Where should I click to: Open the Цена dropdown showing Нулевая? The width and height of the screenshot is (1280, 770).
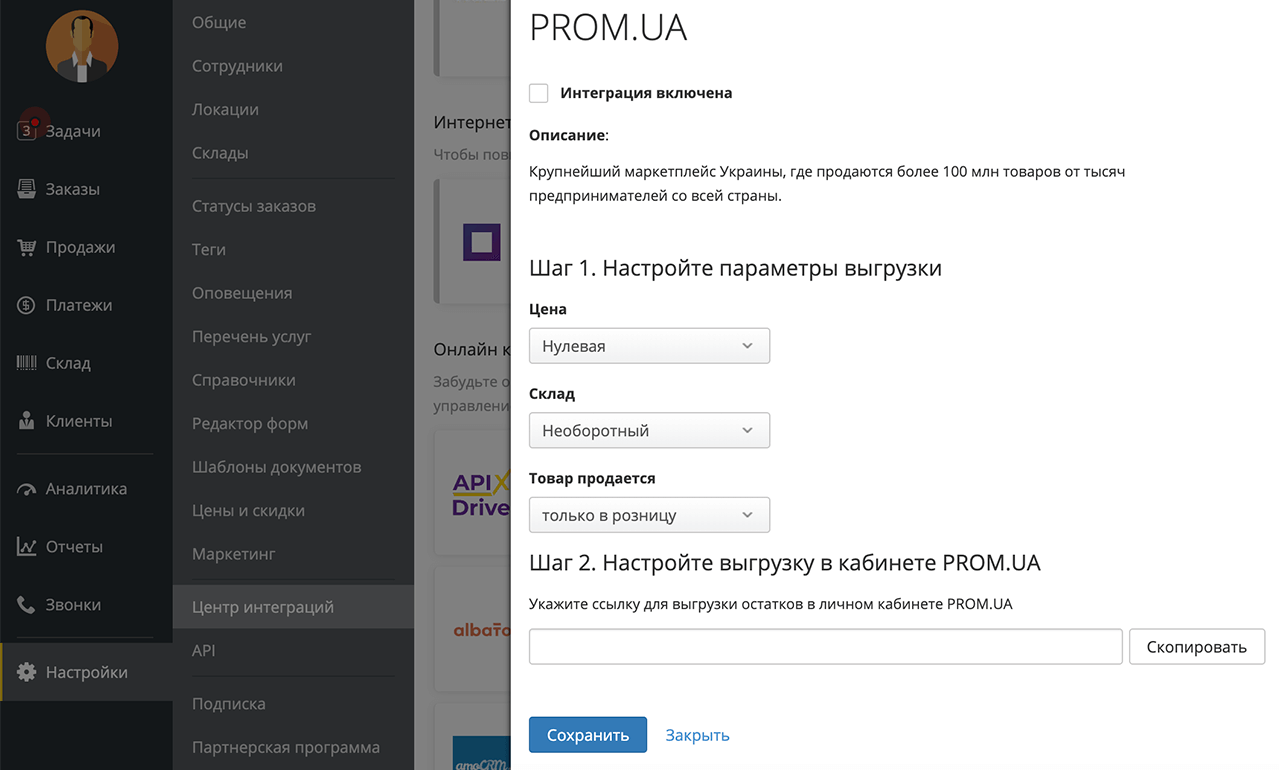(649, 346)
